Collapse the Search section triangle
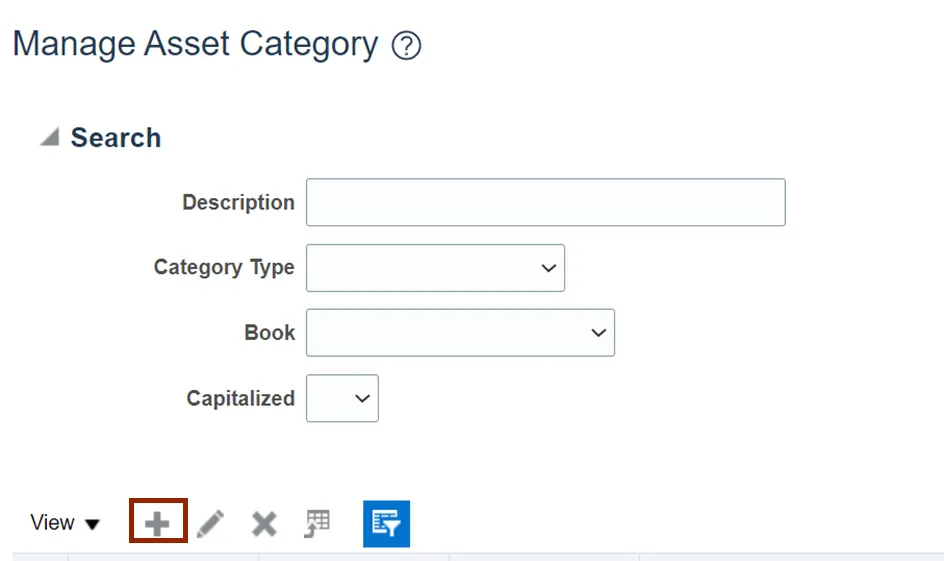Image resolution: width=944 pixels, height=561 pixels. [50, 137]
